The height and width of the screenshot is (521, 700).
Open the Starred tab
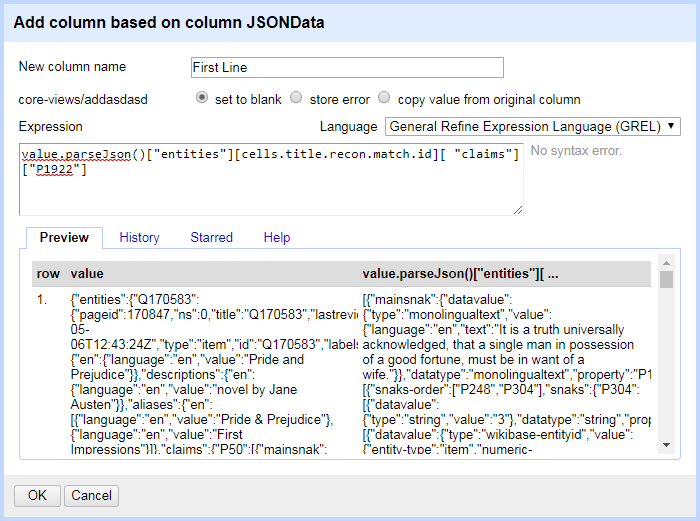tap(212, 238)
